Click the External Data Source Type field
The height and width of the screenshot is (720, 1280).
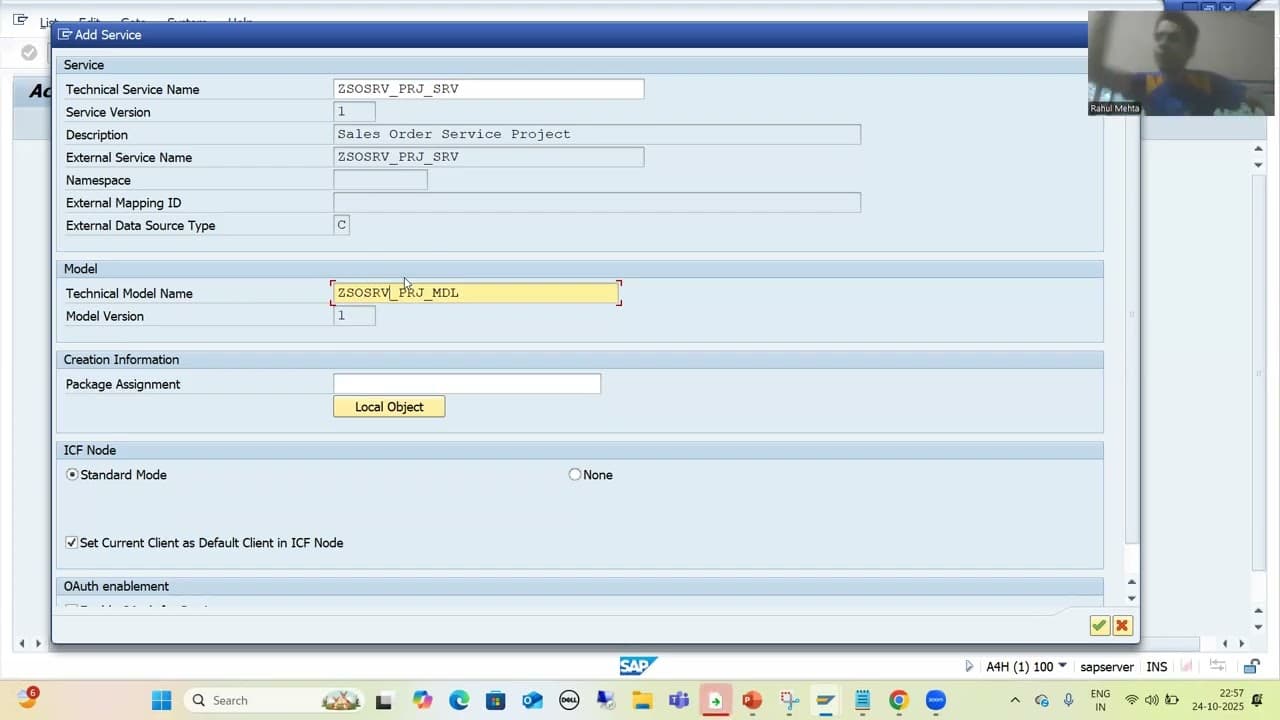pos(341,225)
